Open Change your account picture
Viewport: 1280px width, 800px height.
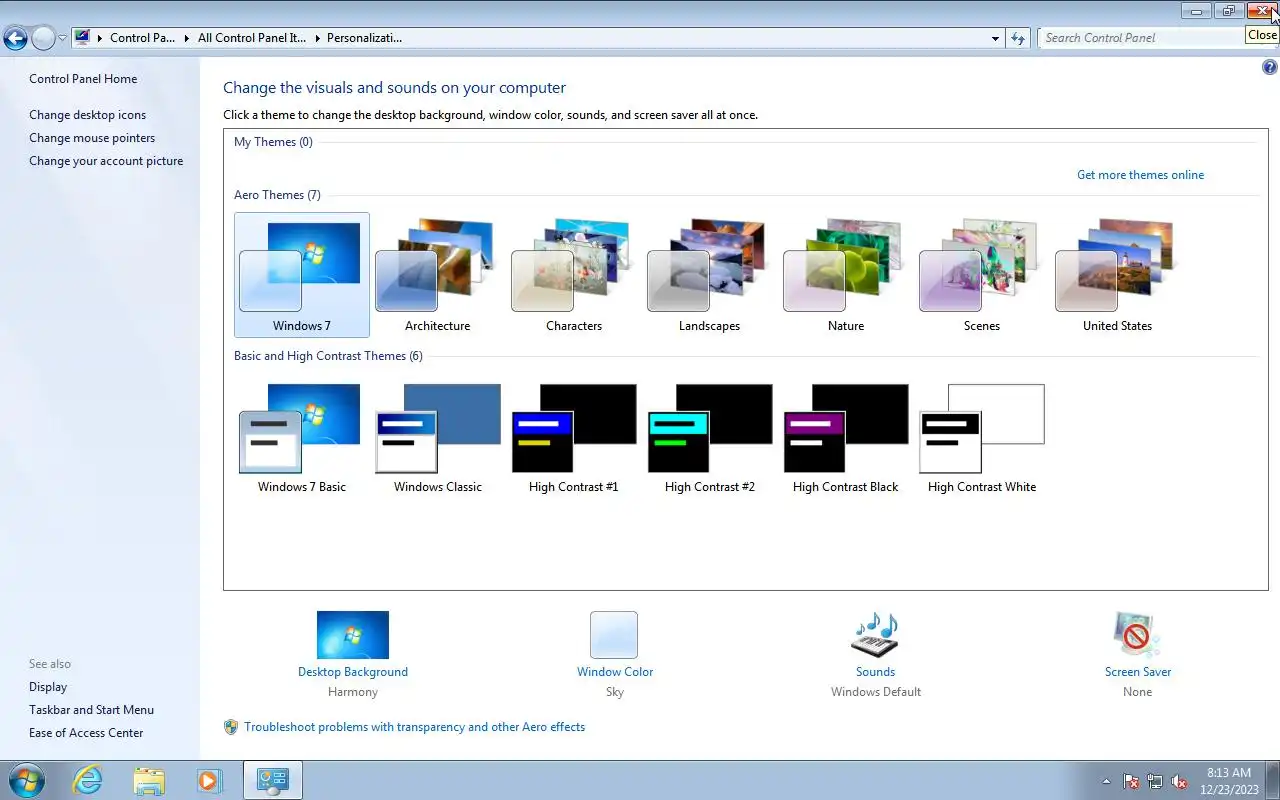coord(106,161)
